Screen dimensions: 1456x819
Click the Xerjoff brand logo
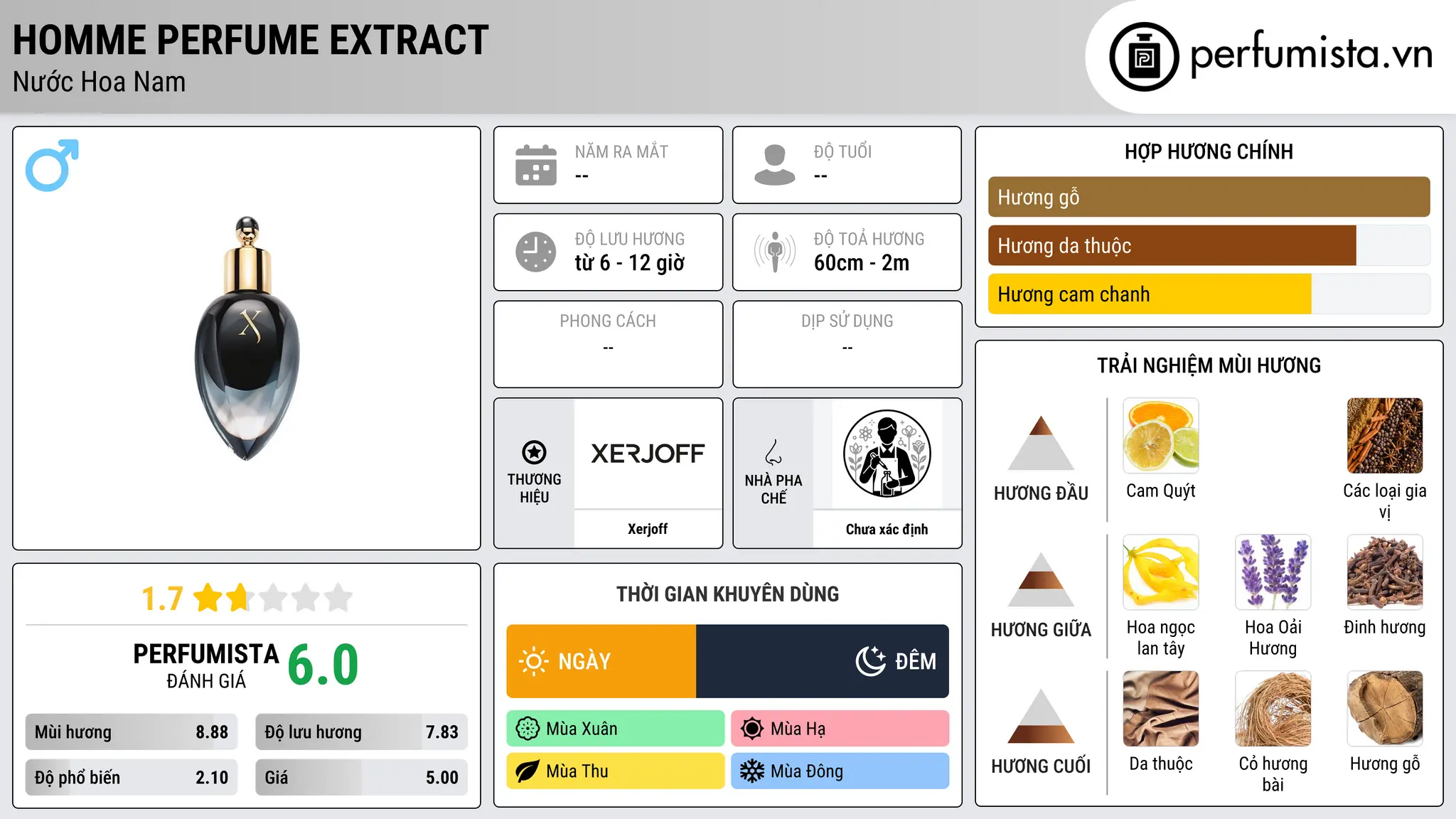point(648,454)
